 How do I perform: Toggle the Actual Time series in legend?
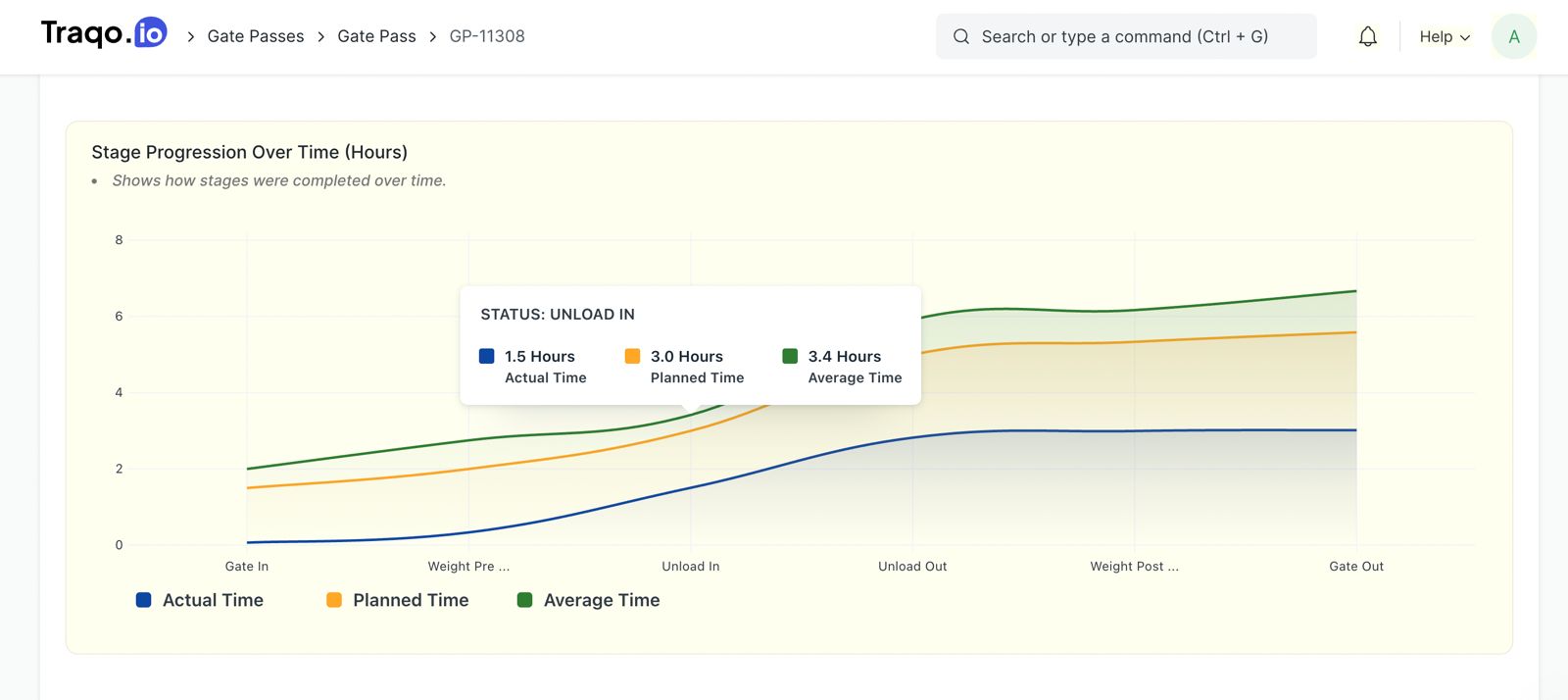213,600
